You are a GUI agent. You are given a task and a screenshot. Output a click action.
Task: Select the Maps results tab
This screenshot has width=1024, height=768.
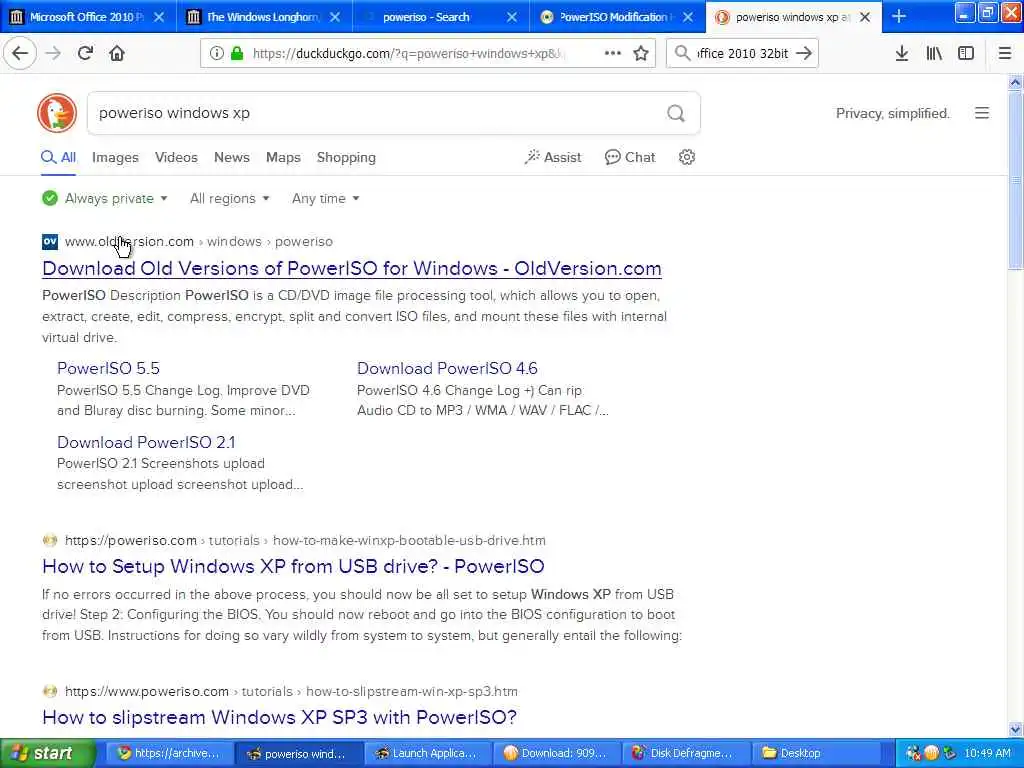point(283,157)
